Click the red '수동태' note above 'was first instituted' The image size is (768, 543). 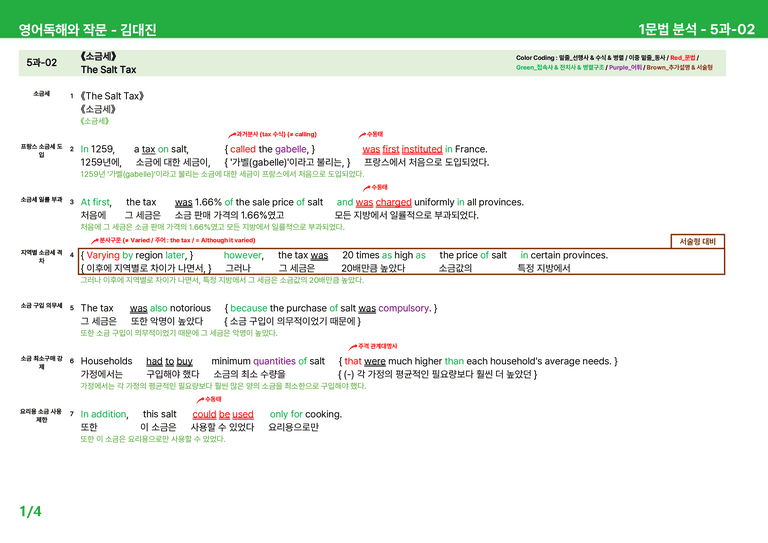[375, 134]
